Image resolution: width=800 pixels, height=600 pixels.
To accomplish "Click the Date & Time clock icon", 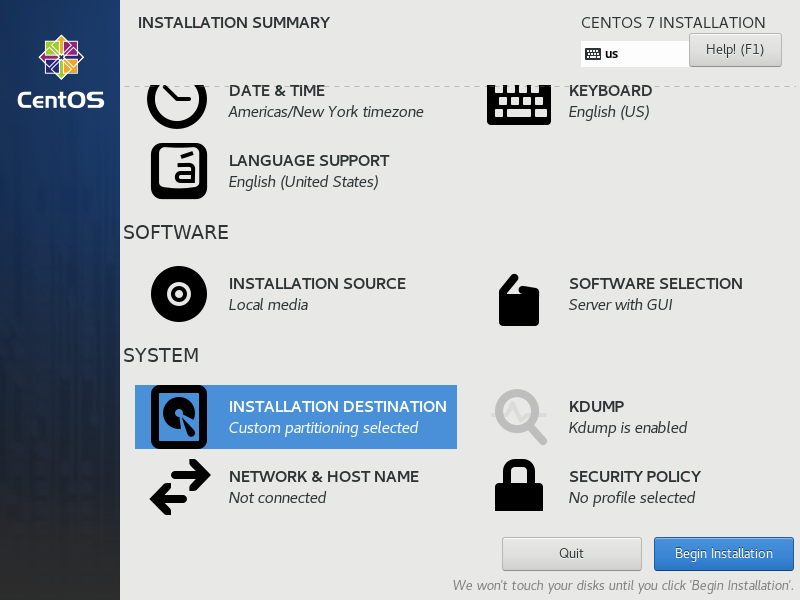I will pyautogui.click(x=177, y=106).
